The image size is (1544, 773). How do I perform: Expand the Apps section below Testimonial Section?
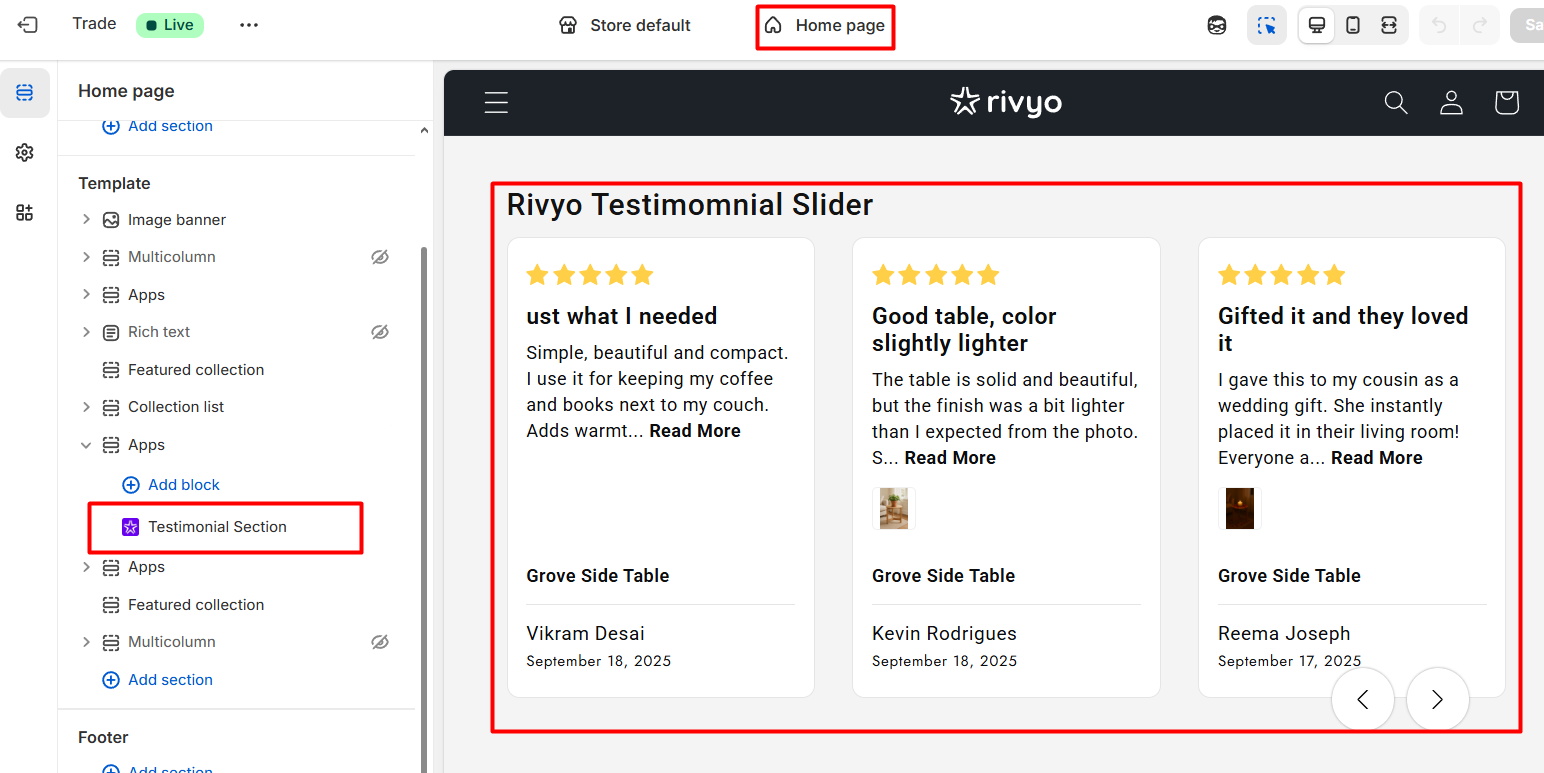click(x=86, y=567)
